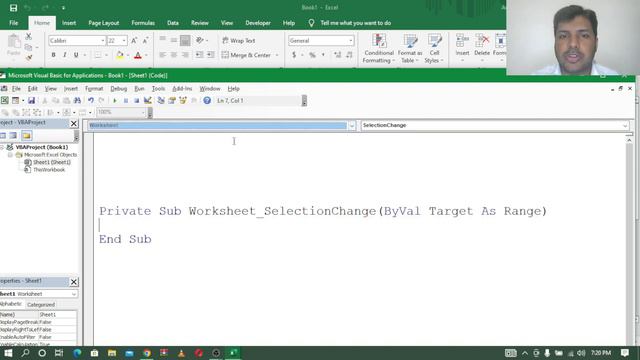Viewport: 640px width, 360px height.
Task: Open Merge & Center dropdown arrow
Action: tap(277, 55)
